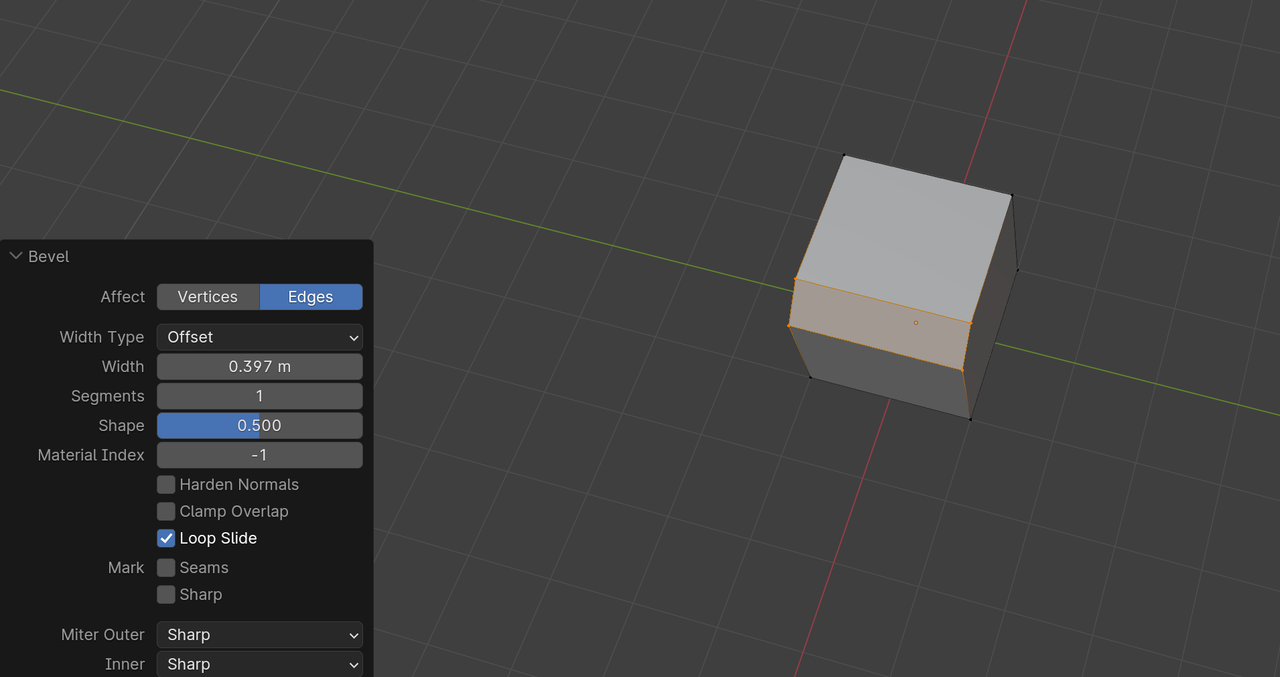Switch Affect mode to Vertices
The height and width of the screenshot is (677, 1280).
point(207,296)
